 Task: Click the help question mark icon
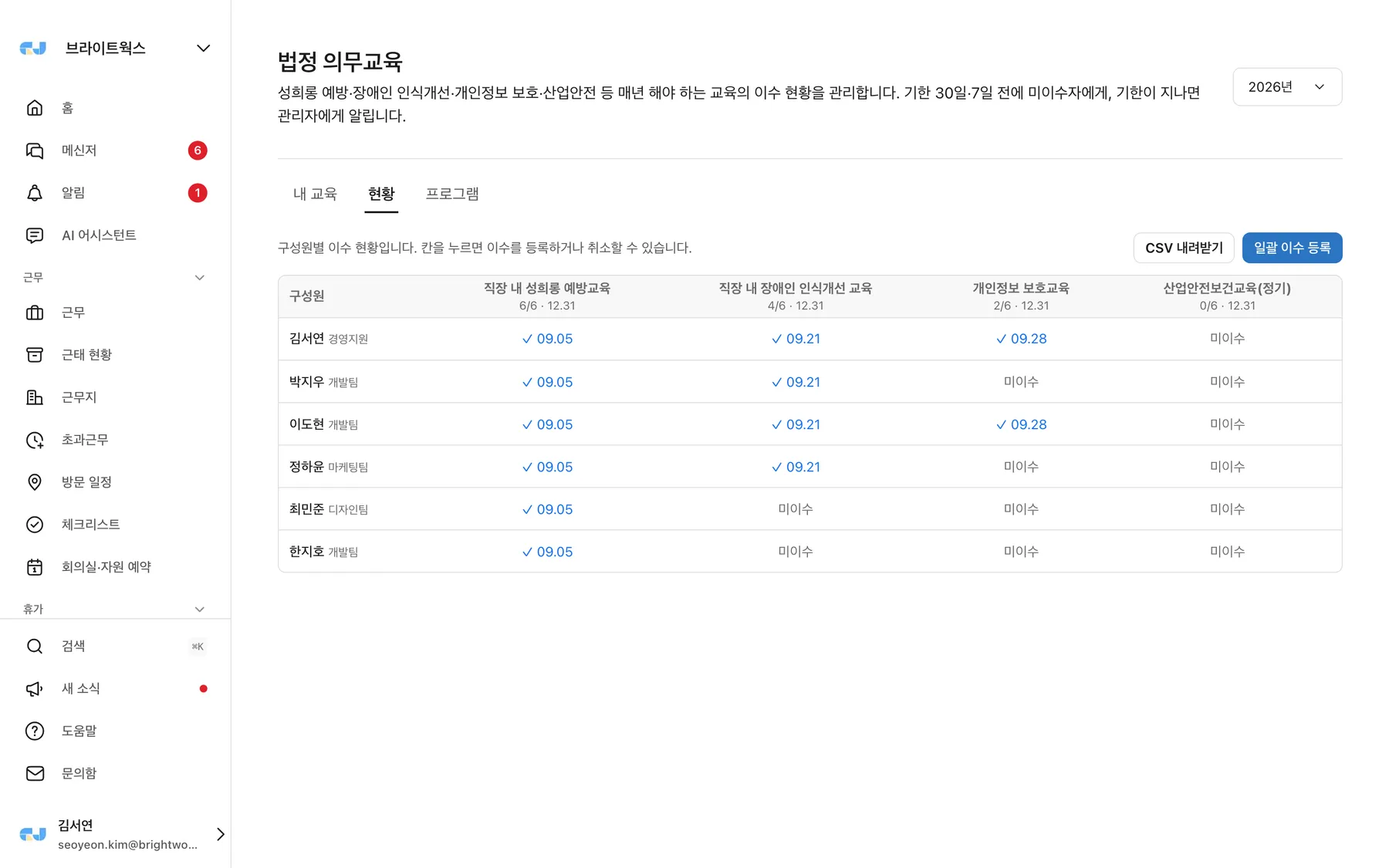tap(35, 731)
